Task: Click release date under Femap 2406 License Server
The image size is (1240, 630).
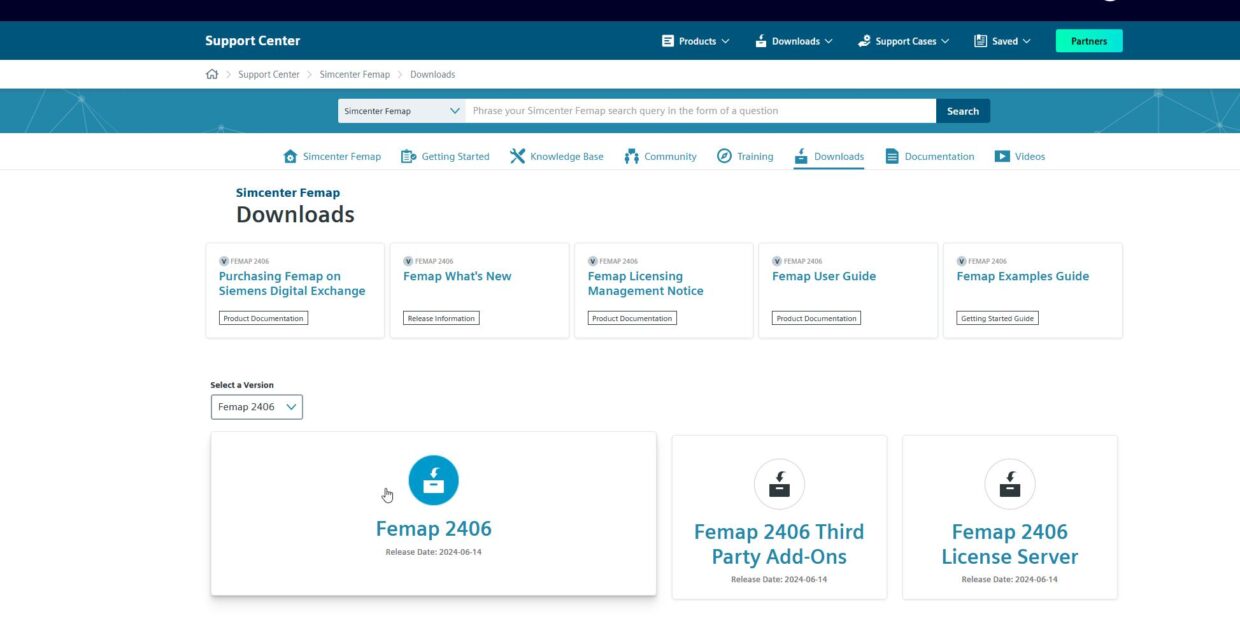Action: coord(1010,580)
